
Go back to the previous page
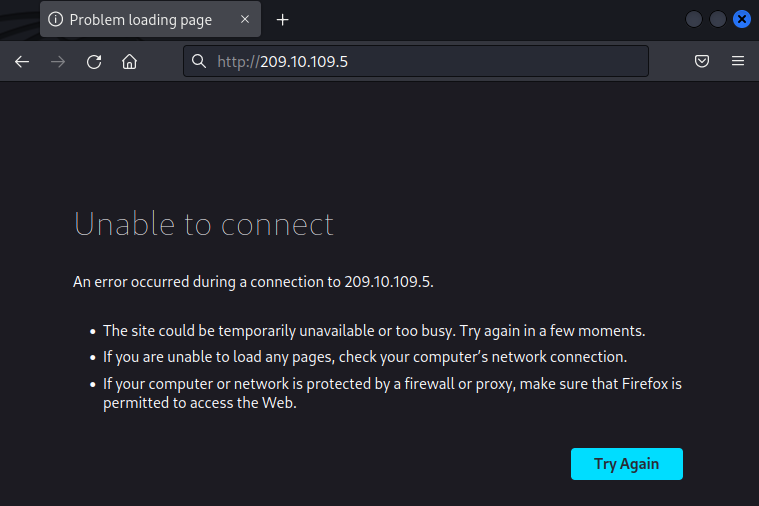22,62
